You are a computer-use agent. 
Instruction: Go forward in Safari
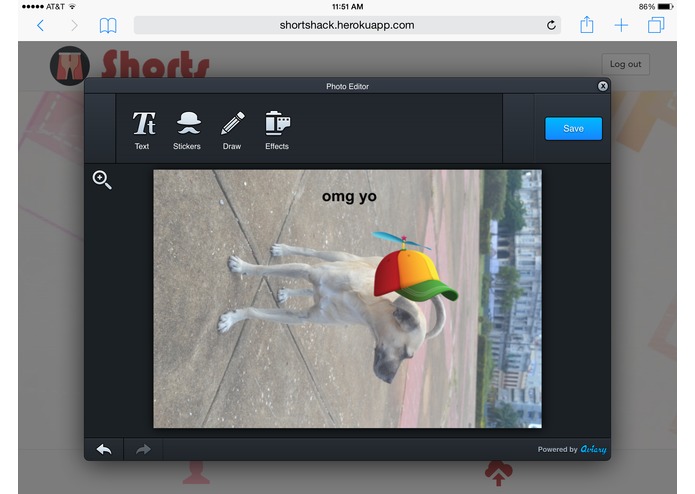(74, 25)
